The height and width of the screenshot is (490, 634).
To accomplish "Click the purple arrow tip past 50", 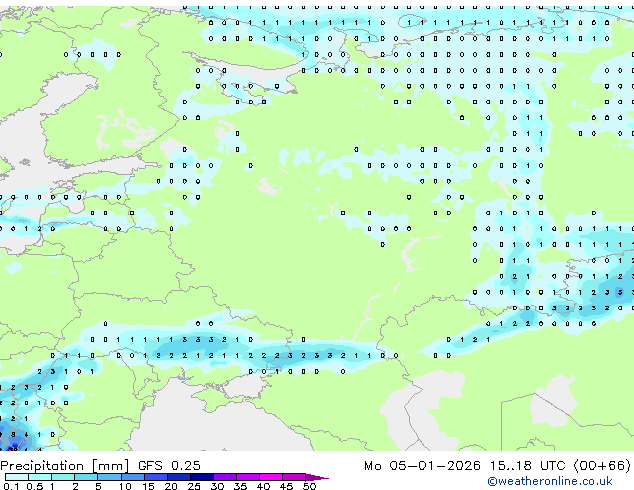I will coord(317,478).
